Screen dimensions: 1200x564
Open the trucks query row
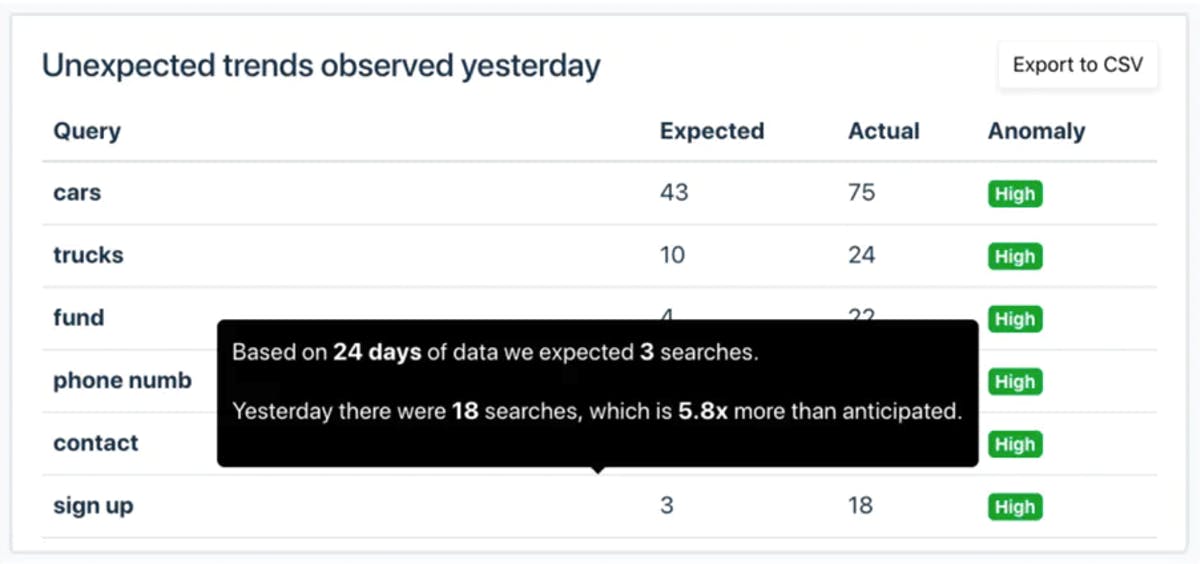[x=599, y=255]
